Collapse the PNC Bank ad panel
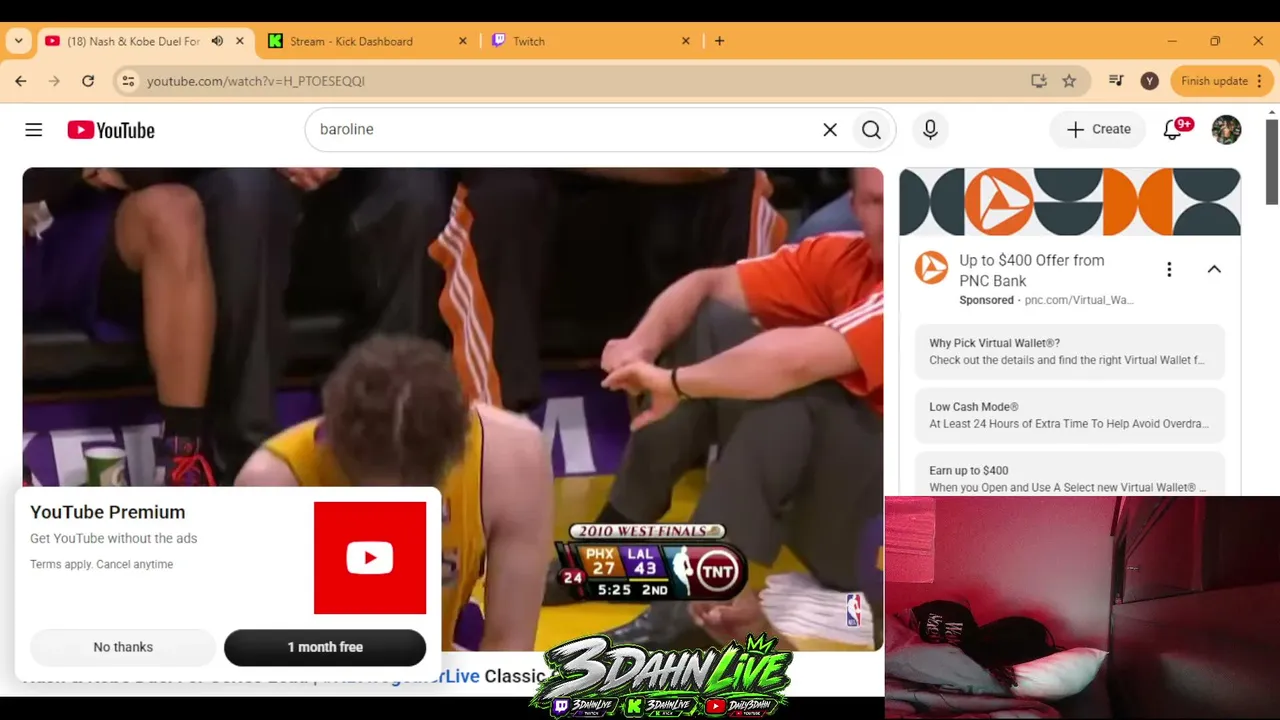 1214,269
